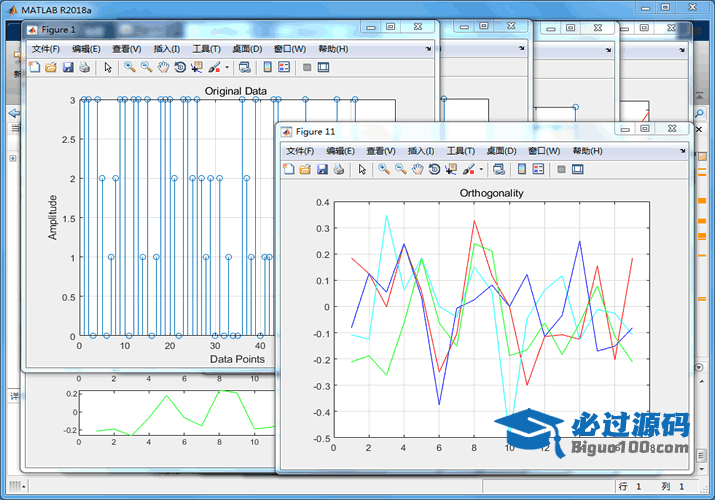Open 桌面(D) menu in Figure 1
The height and width of the screenshot is (500, 715).
coord(247,49)
